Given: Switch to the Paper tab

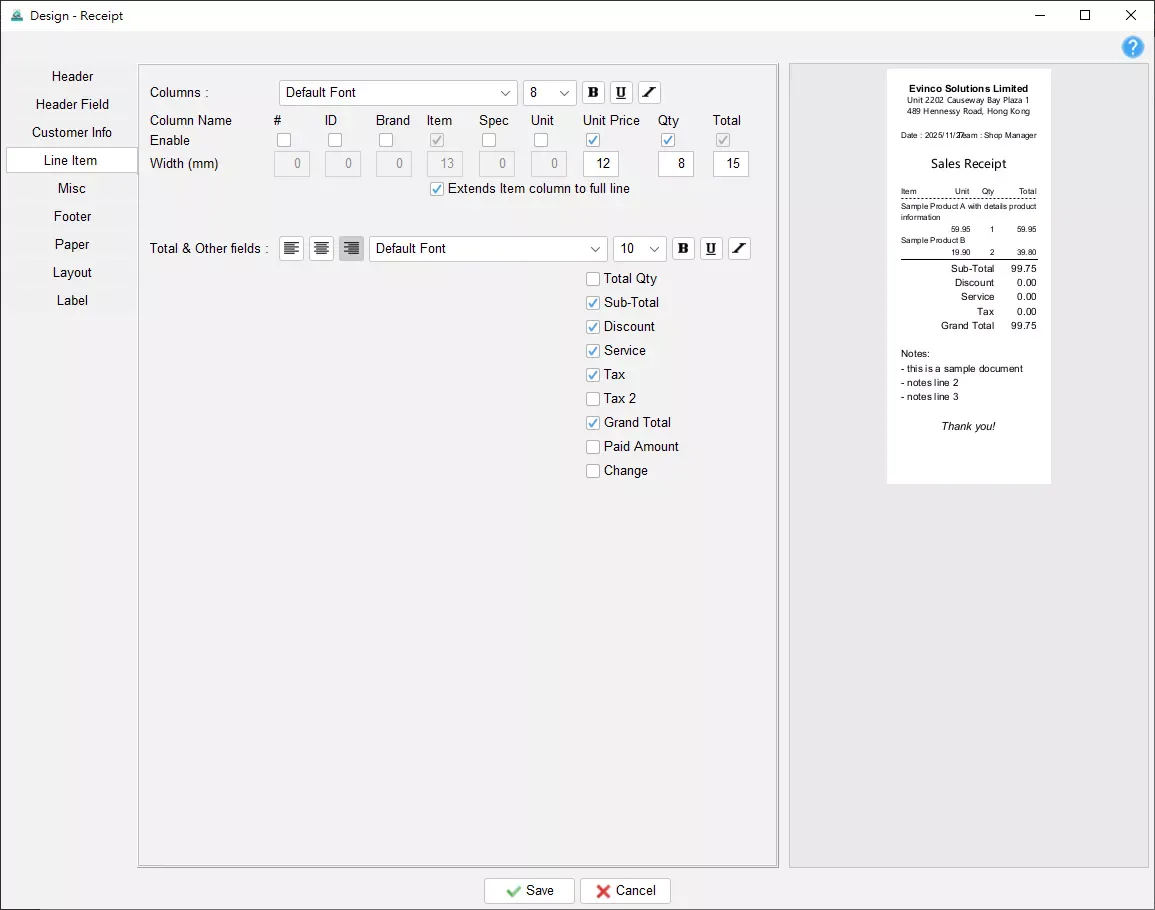Looking at the screenshot, I should [72, 245].
